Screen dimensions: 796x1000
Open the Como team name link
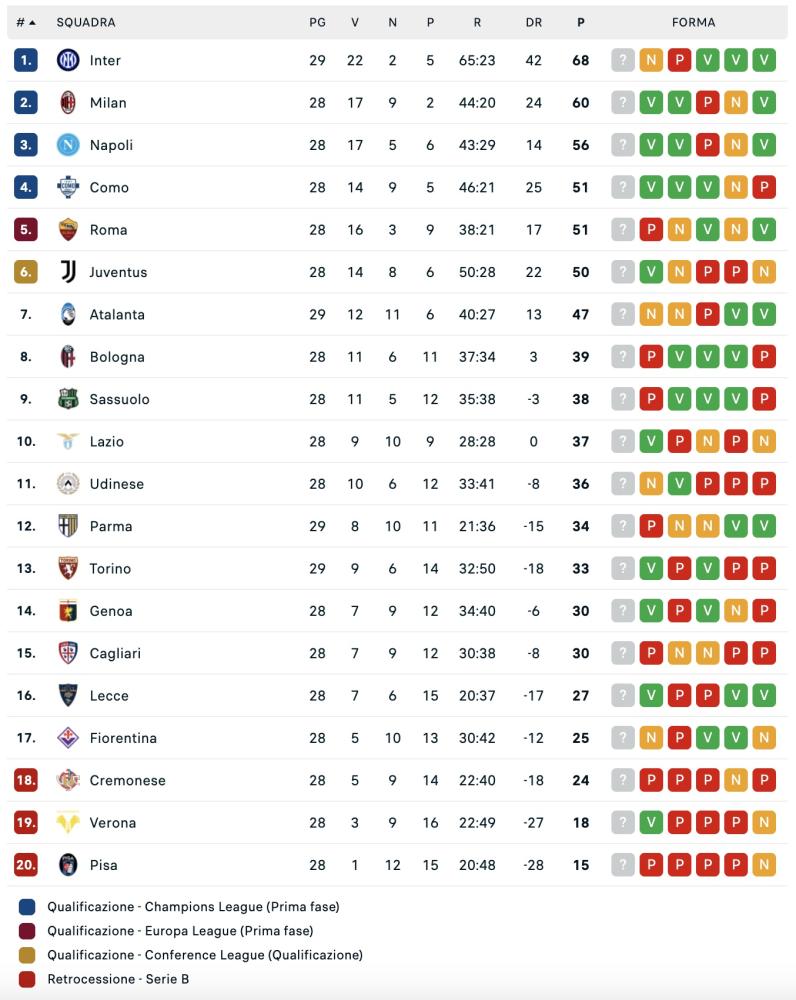tap(109, 187)
